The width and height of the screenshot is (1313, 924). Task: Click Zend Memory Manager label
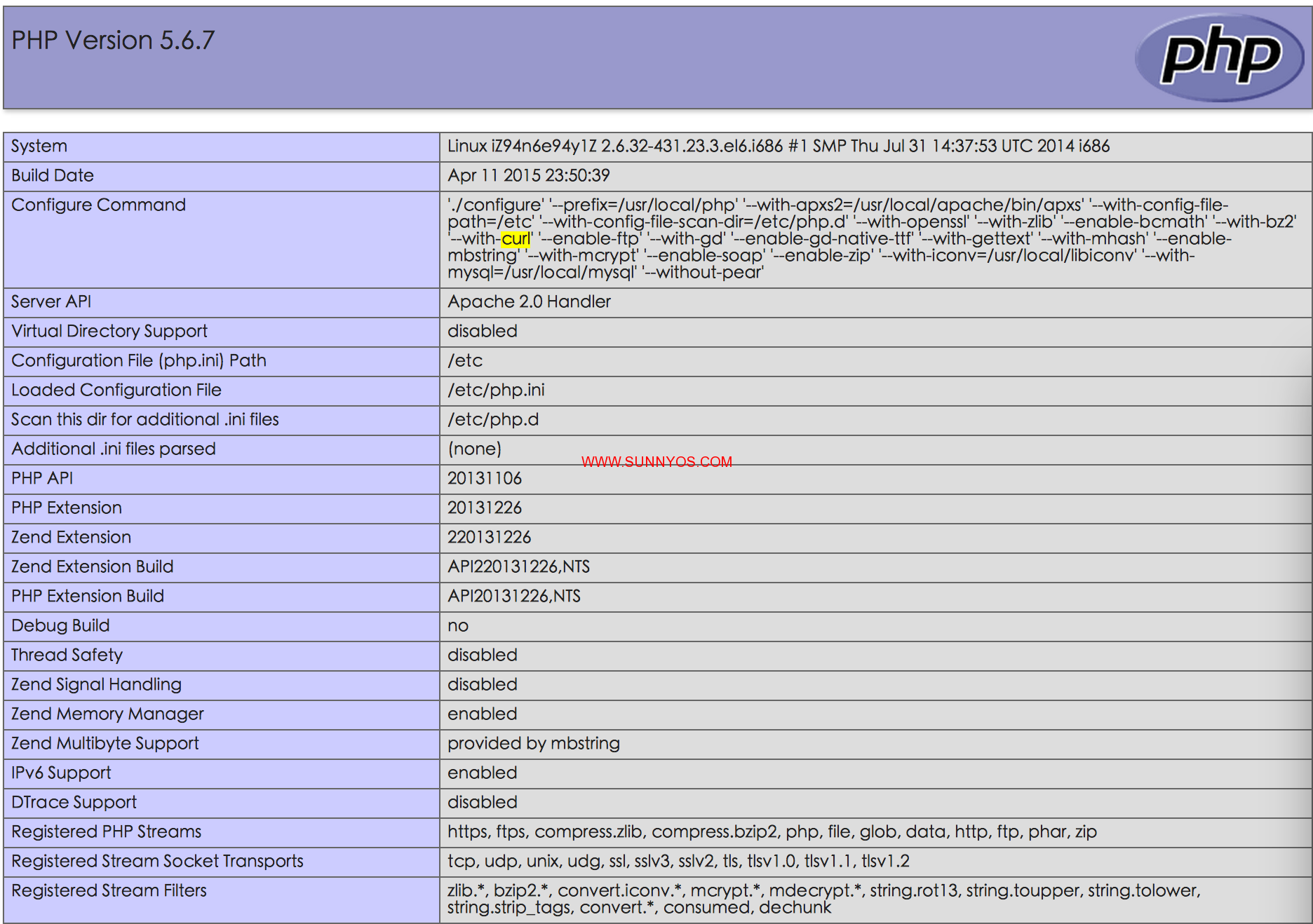click(x=108, y=714)
